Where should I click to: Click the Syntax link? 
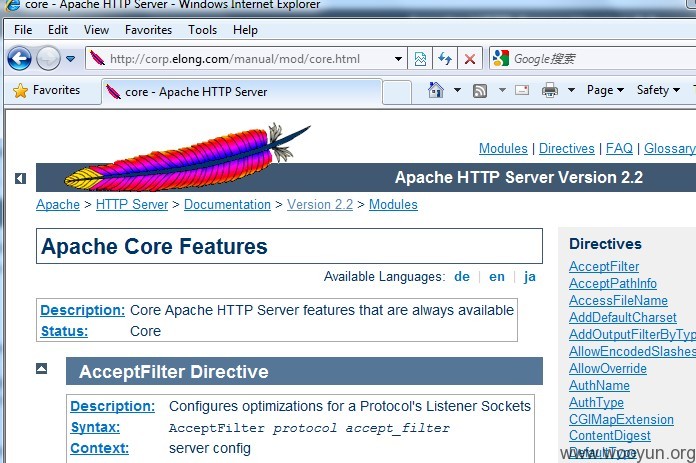pos(95,427)
